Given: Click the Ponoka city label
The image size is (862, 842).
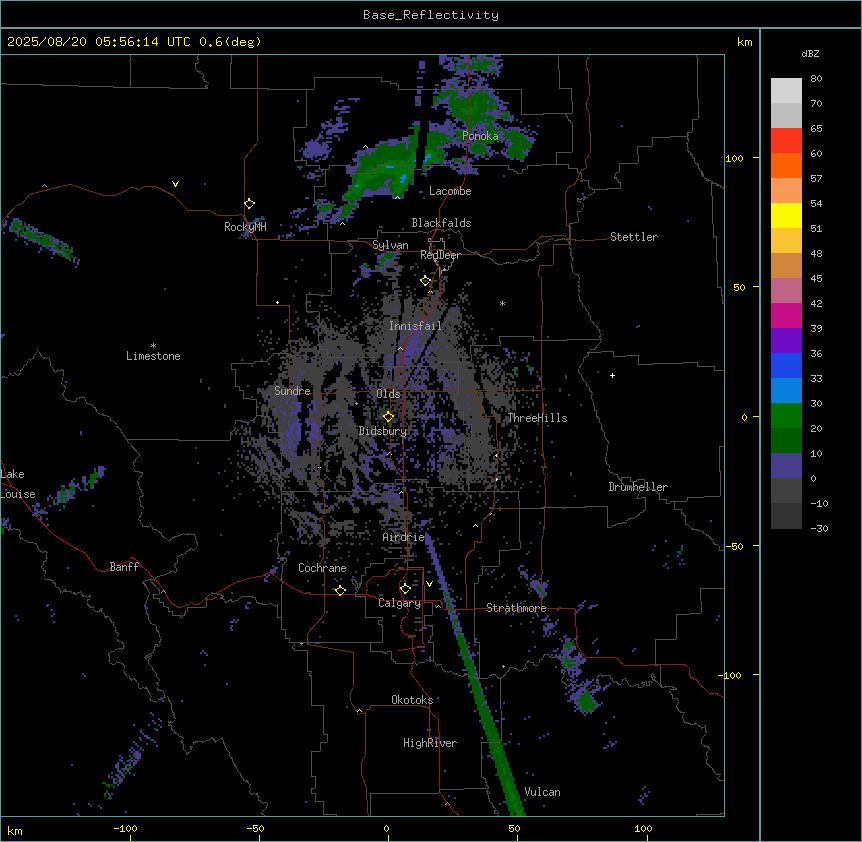Looking at the screenshot, I should point(480,136).
